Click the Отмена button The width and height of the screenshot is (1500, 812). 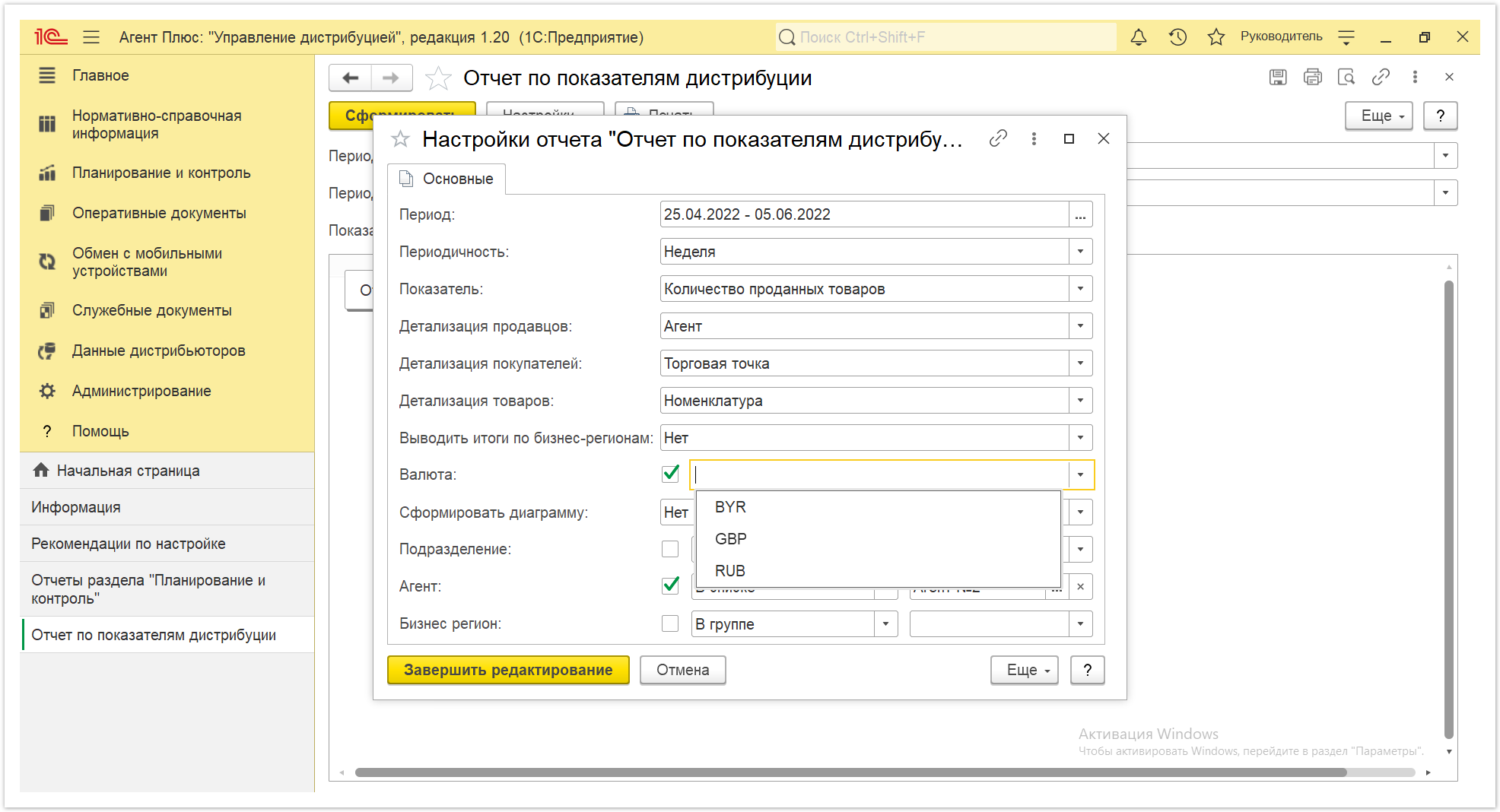tap(683, 670)
